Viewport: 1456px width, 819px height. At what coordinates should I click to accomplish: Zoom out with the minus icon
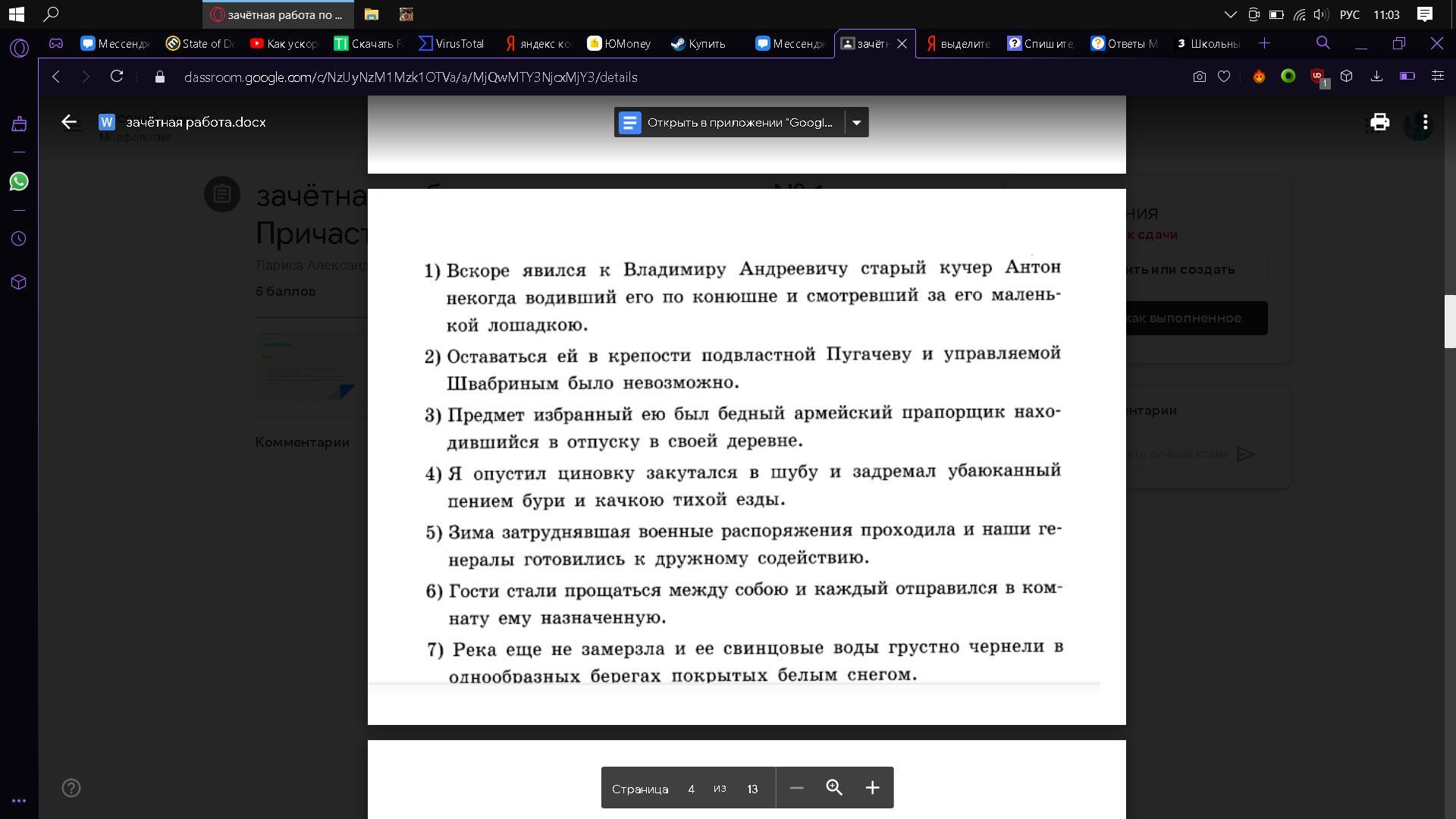[x=796, y=788]
